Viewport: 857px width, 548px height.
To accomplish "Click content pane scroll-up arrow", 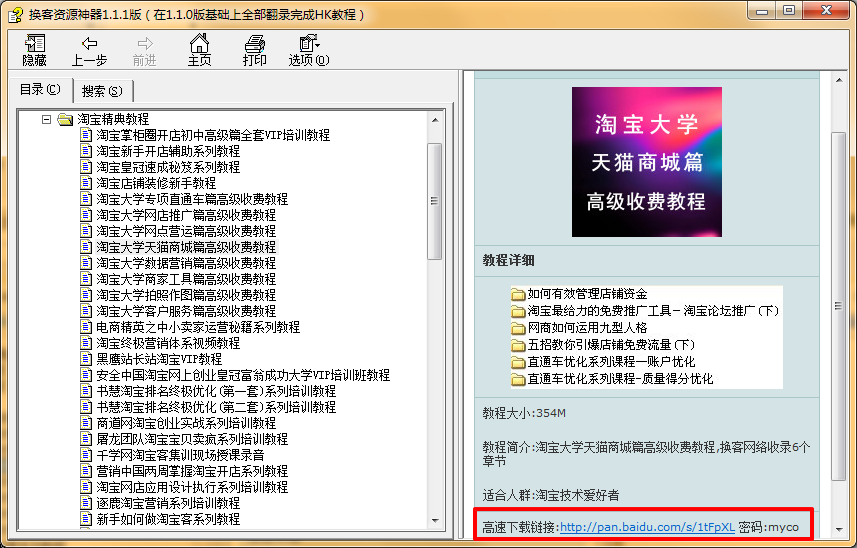I will click(x=838, y=80).
